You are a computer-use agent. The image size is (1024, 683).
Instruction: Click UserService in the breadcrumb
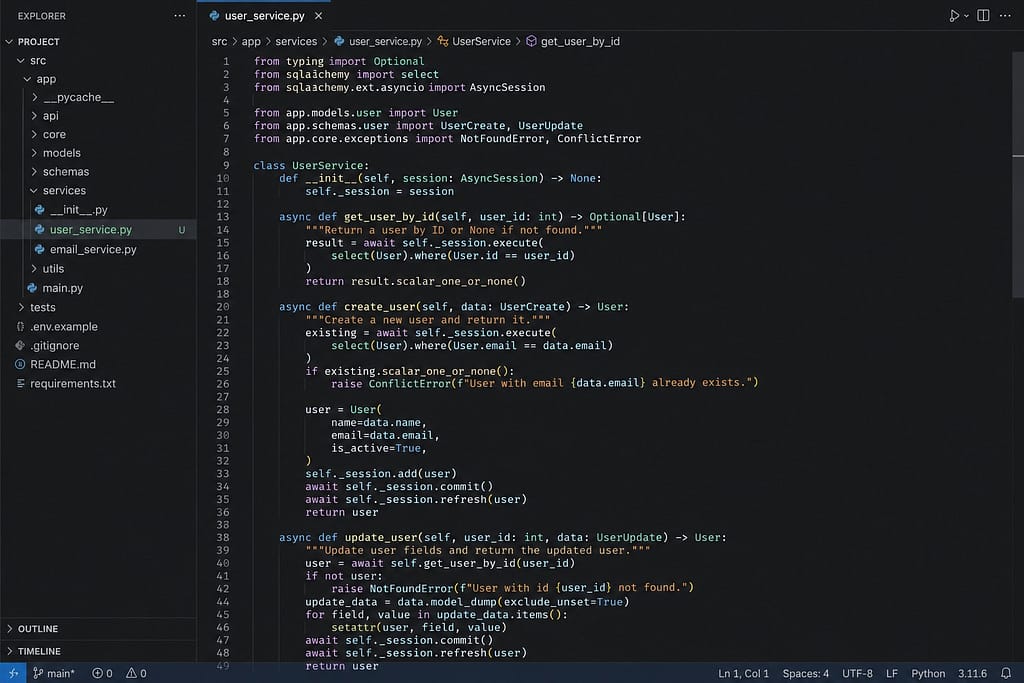pyautogui.click(x=481, y=41)
